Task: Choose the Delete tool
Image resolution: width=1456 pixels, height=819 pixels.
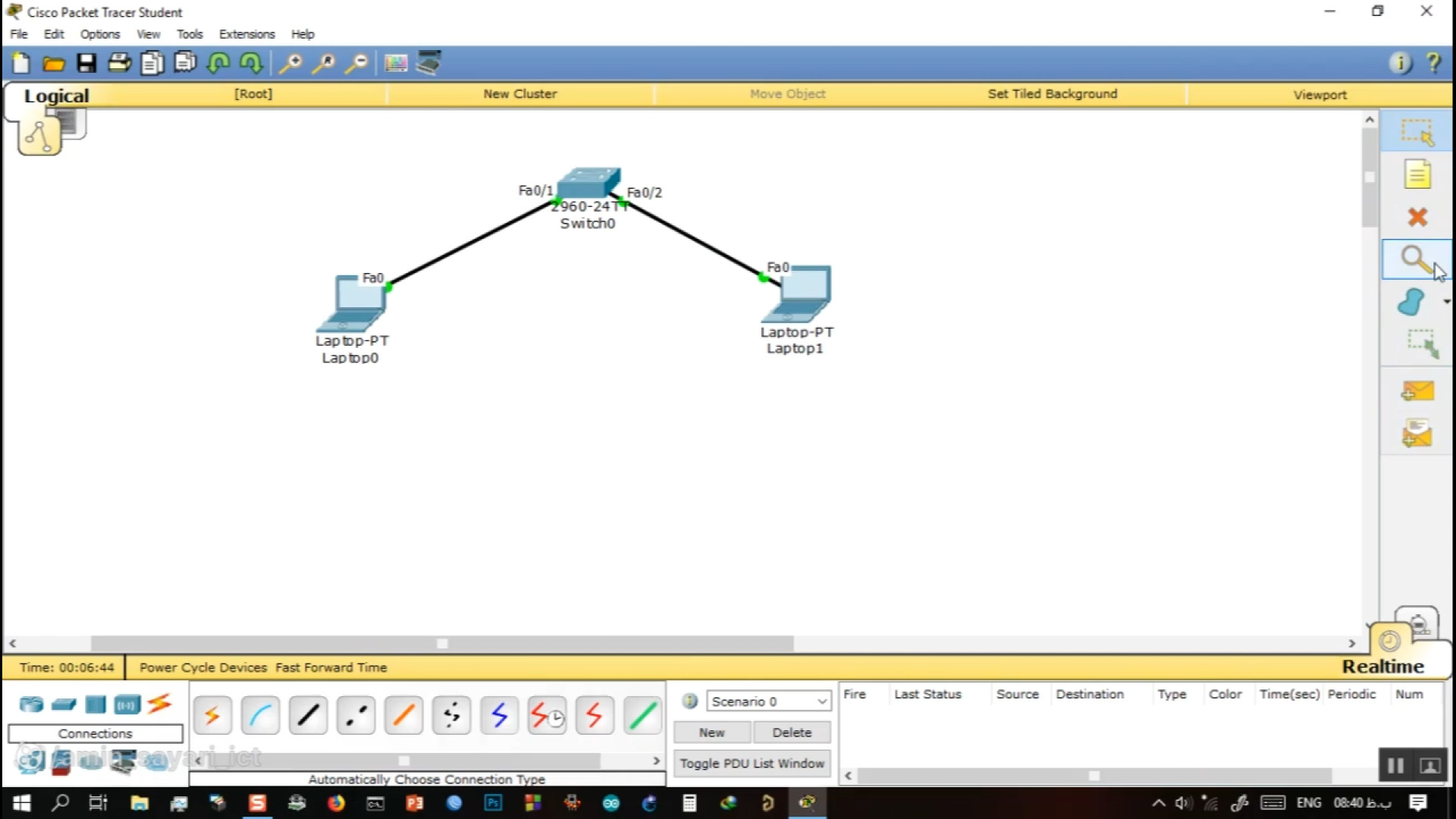Action: pos(1417,218)
